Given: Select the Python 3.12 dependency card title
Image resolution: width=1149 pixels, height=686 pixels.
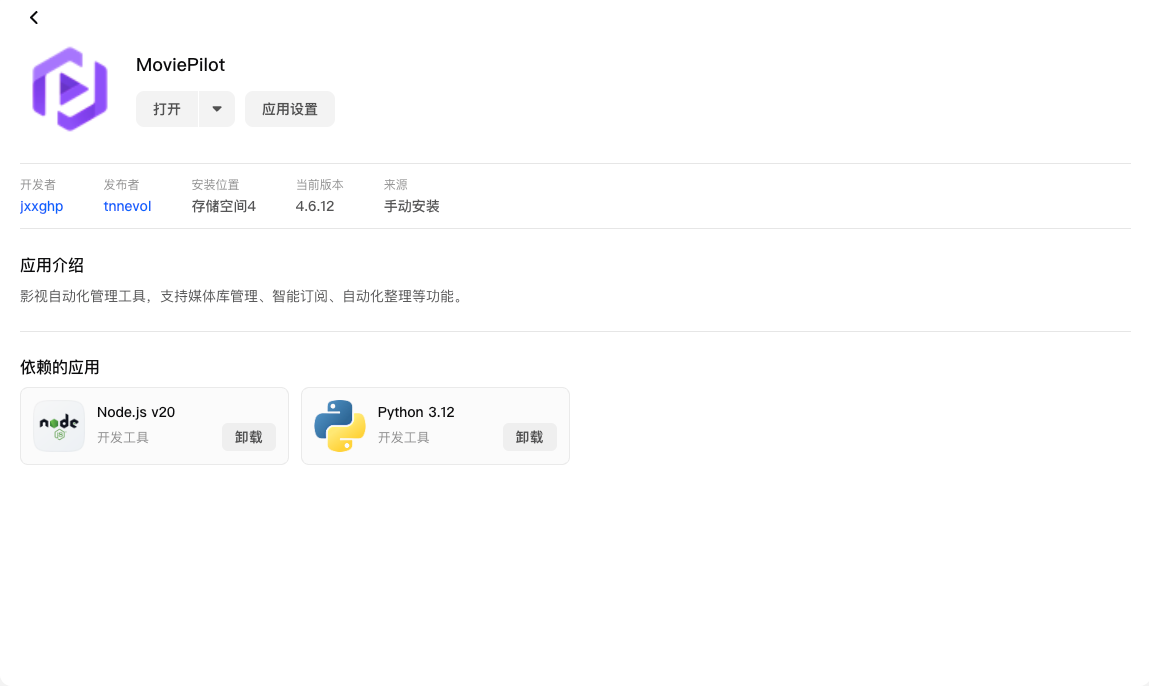Looking at the screenshot, I should tap(416, 412).
